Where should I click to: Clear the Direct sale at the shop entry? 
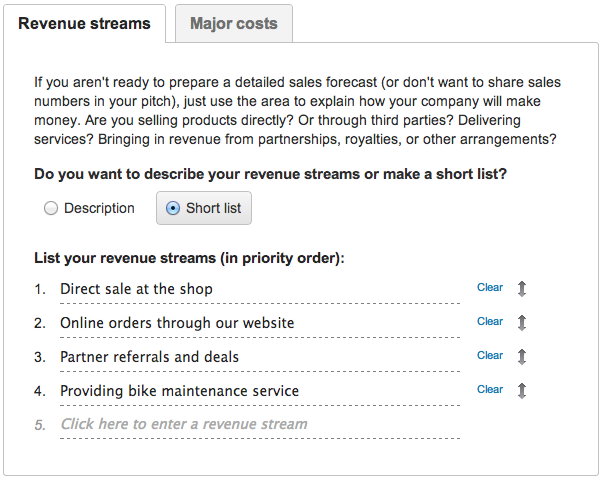point(490,288)
